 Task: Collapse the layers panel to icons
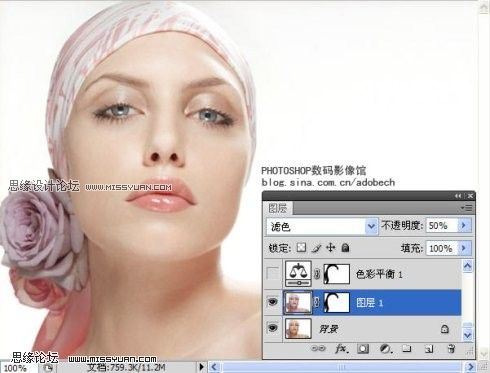click(x=458, y=196)
